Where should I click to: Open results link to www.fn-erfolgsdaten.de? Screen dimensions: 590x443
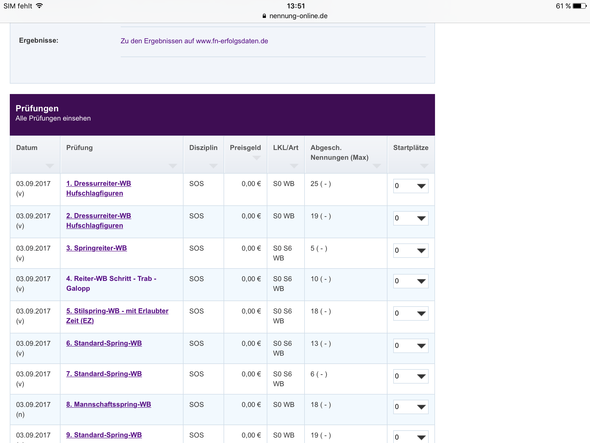coord(194,41)
